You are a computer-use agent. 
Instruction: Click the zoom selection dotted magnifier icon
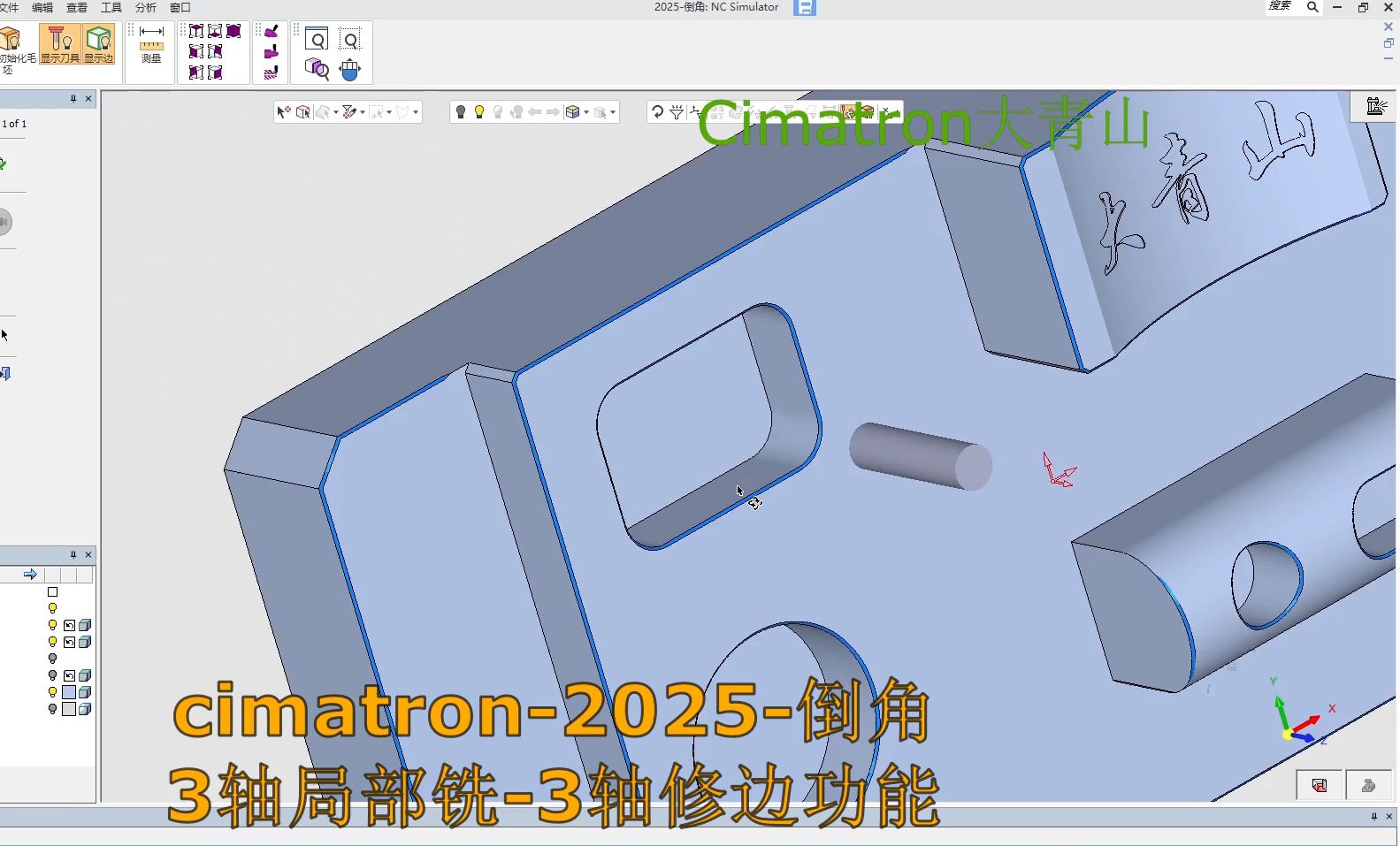(350, 40)
